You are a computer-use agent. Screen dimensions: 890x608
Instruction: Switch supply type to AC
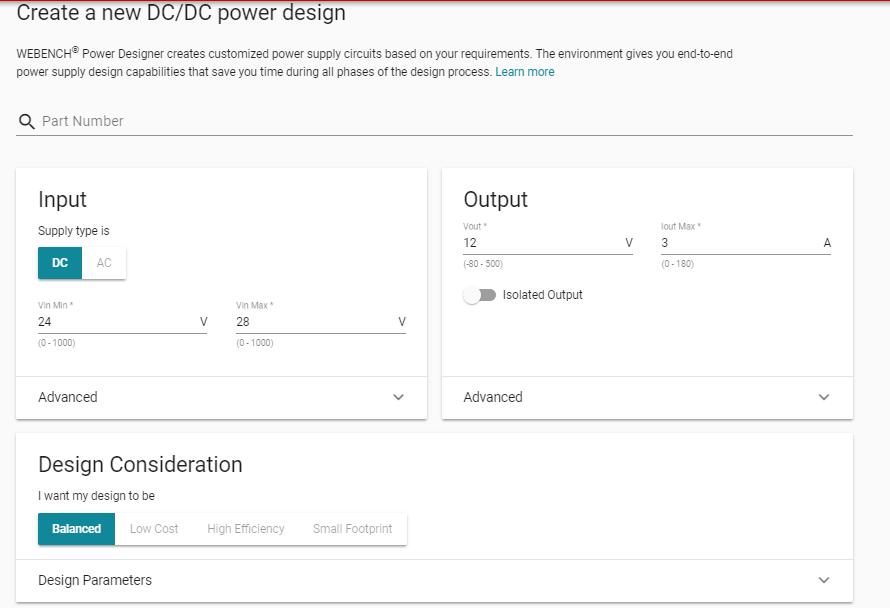coord(104,263)
